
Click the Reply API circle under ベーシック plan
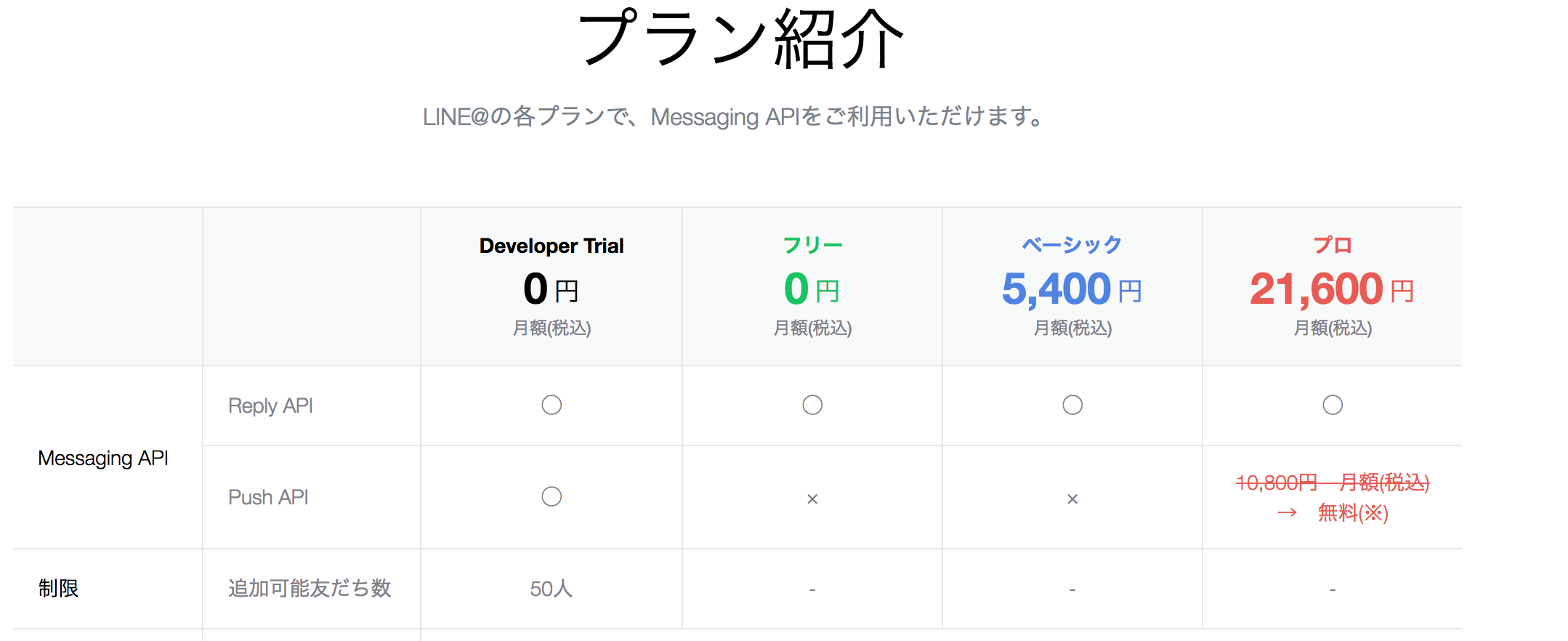(x=1072, y=405)
